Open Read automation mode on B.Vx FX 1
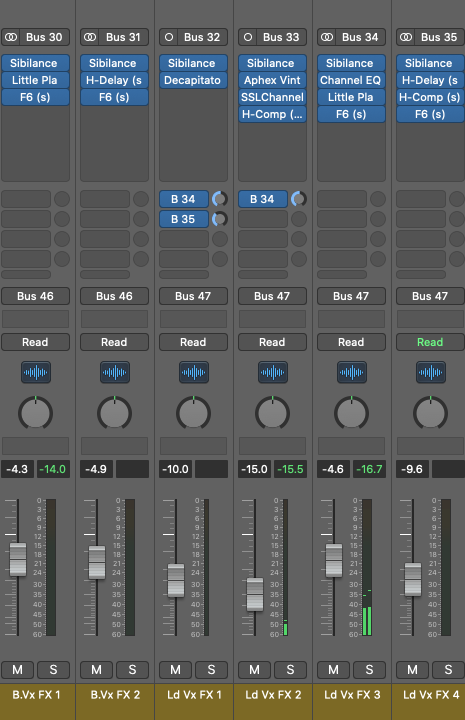Image resolution: width=465 pixels, height=720 pixels. point(35,342)
